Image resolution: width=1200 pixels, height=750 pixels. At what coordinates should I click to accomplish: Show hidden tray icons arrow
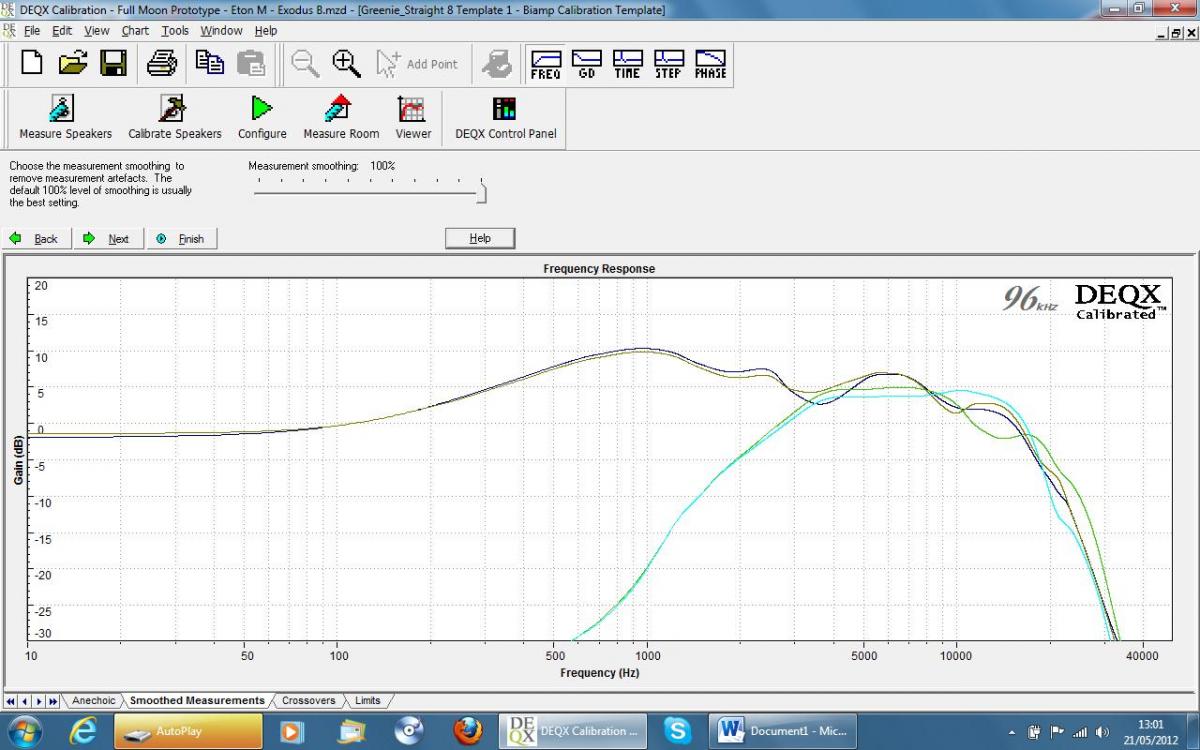[1012, 732]
